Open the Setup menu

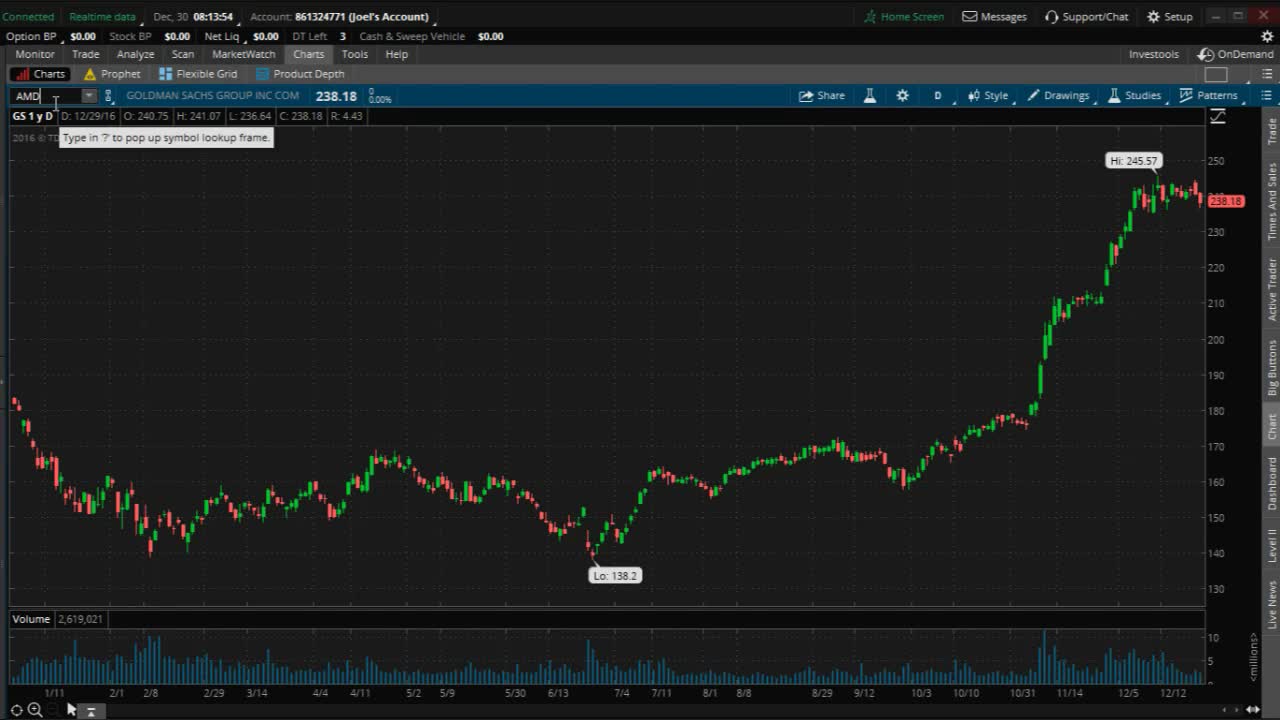(1170, 17)
